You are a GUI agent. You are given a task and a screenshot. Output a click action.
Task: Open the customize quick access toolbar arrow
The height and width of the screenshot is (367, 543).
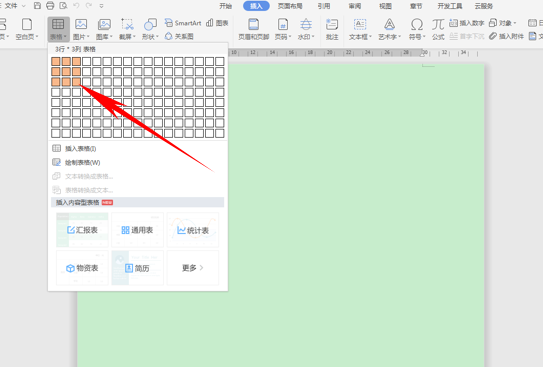tap(101, 6)
